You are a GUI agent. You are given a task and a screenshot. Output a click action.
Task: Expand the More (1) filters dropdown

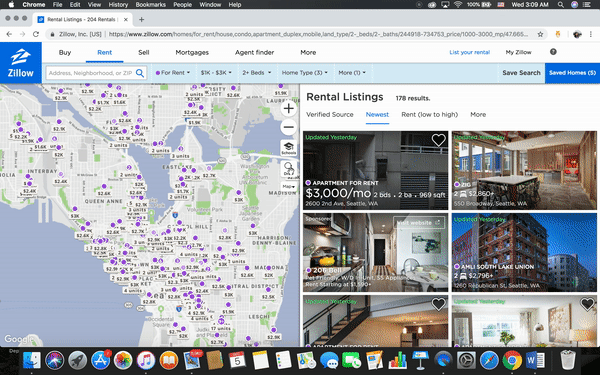coord(352,73)
